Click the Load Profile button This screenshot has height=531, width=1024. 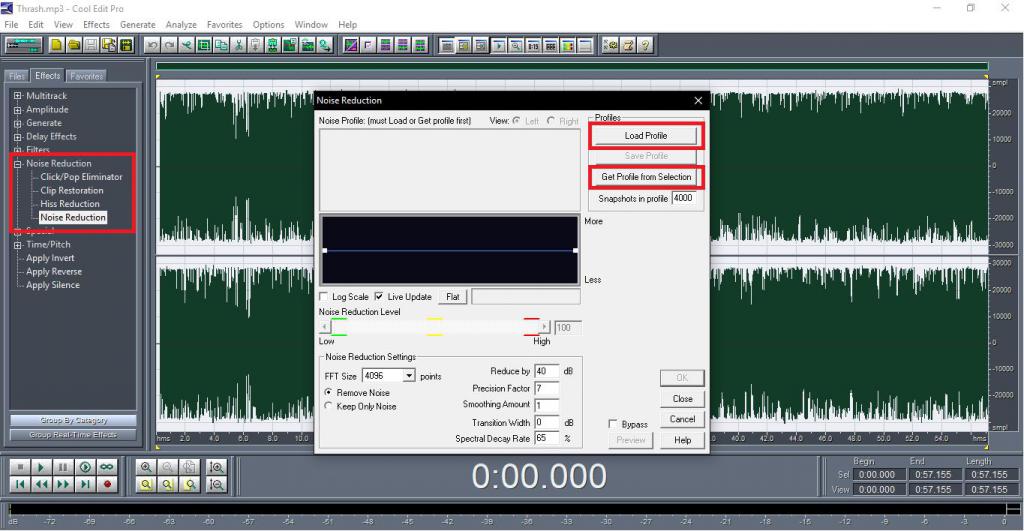[646, 136]
